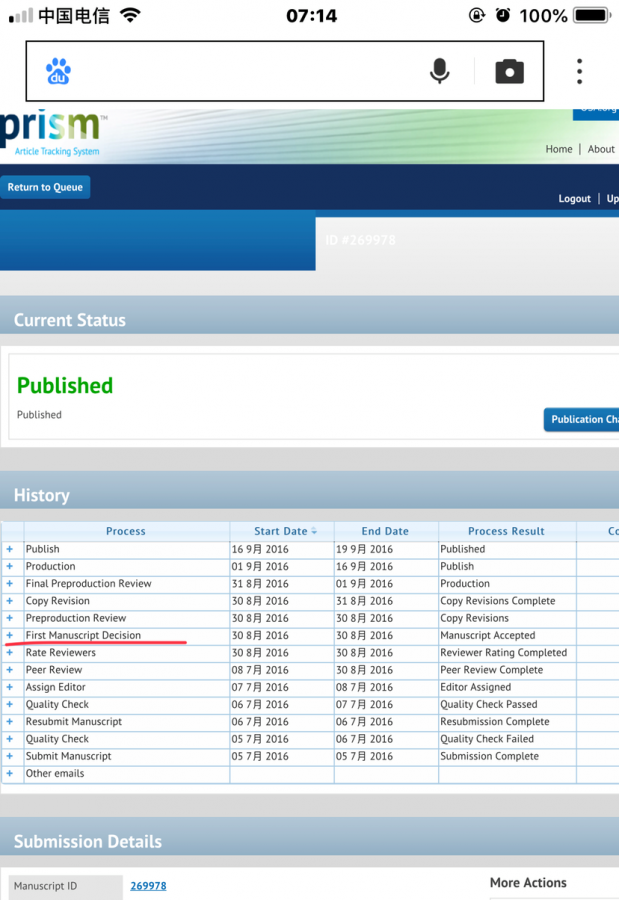Expand the Publish history row
The height and width of the screenshot is (900, 619).
coord(11,549)
